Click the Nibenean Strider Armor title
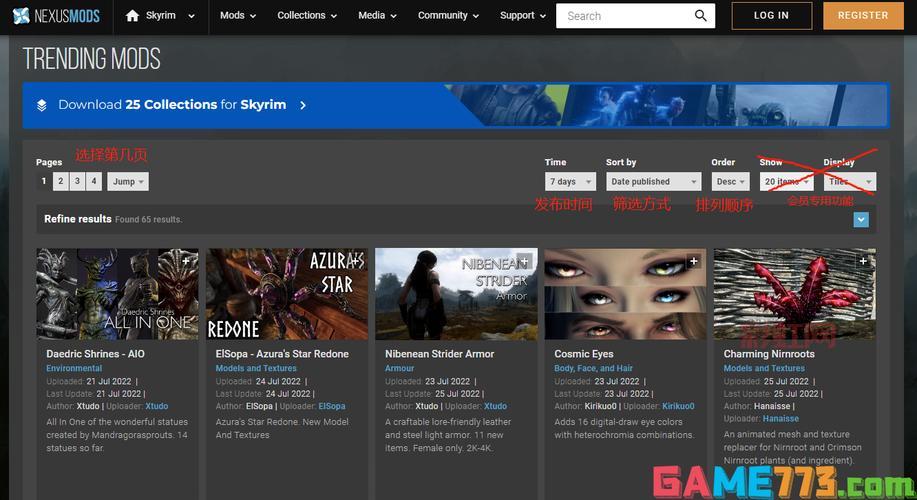This screenshot has width=917, height=500. [x=440, y=354]
